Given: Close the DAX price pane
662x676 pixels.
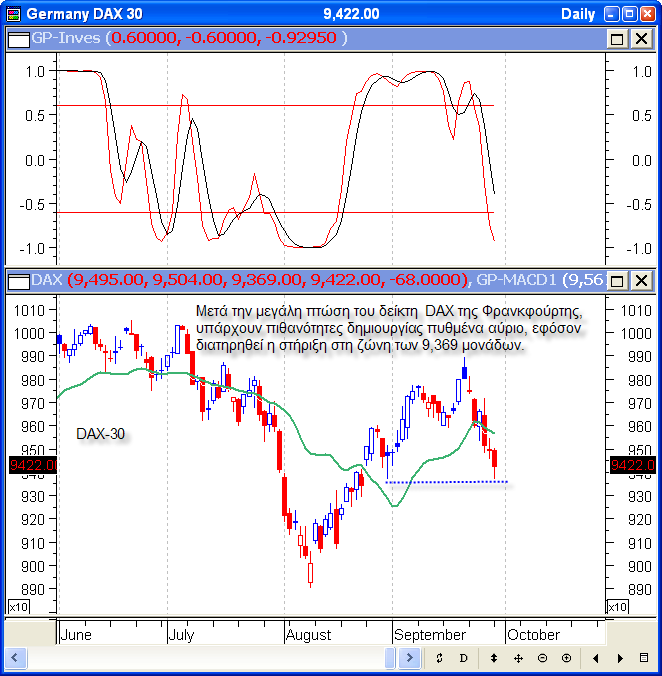Looking at the screenshot, I should tap(641, 281).
